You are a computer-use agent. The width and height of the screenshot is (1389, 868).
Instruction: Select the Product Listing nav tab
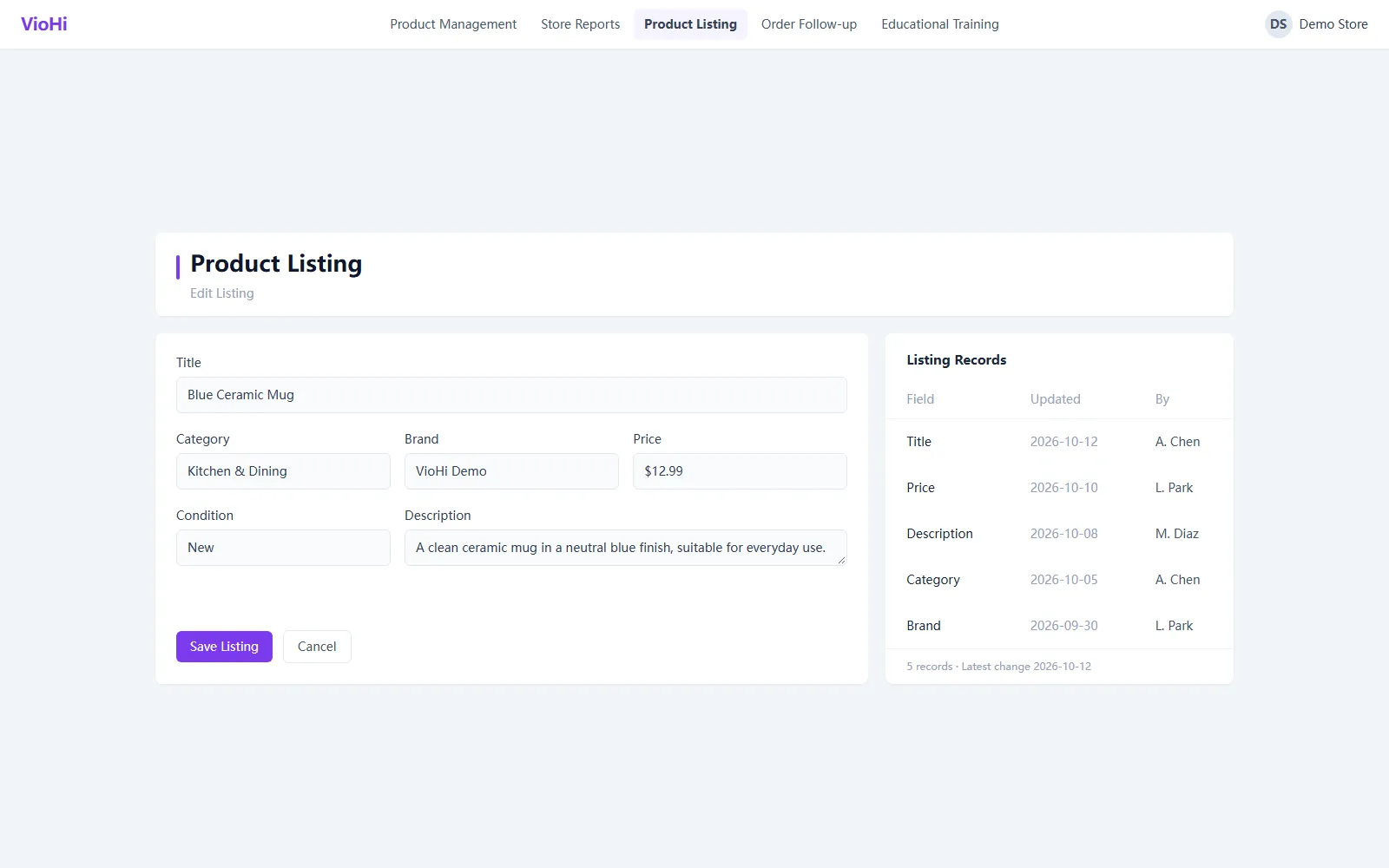[x=690, y=24]
